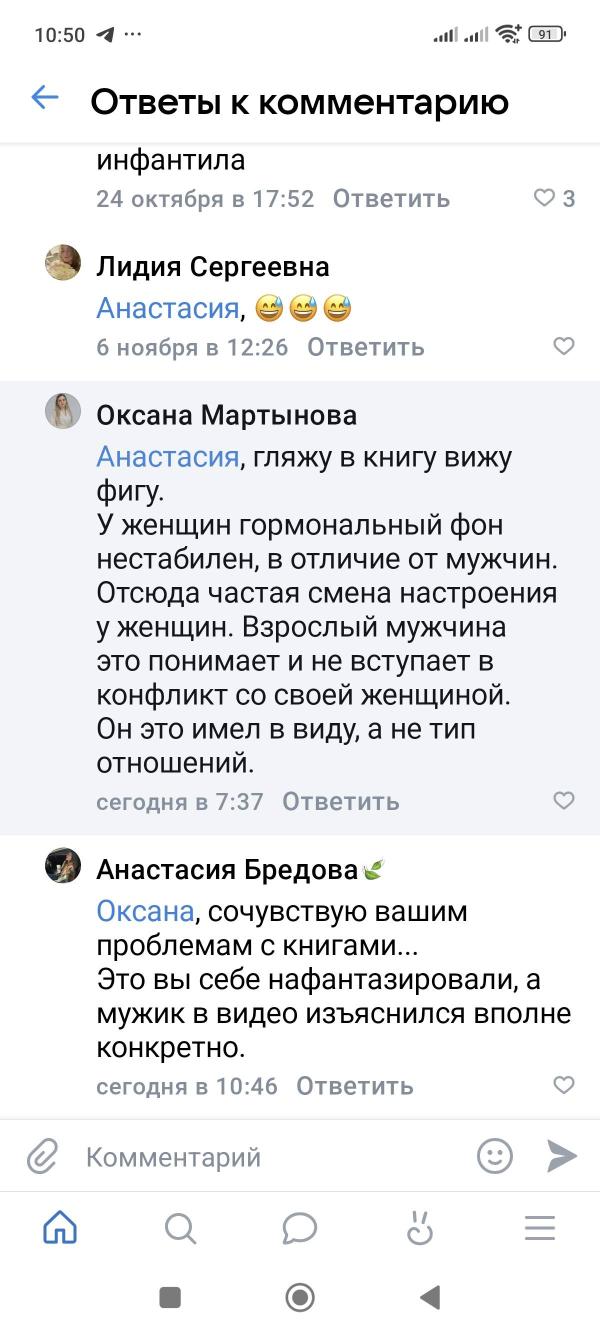Open hamburger menu in bottom navigation
The image size is (600, 1334).
tap(539, 1228)
